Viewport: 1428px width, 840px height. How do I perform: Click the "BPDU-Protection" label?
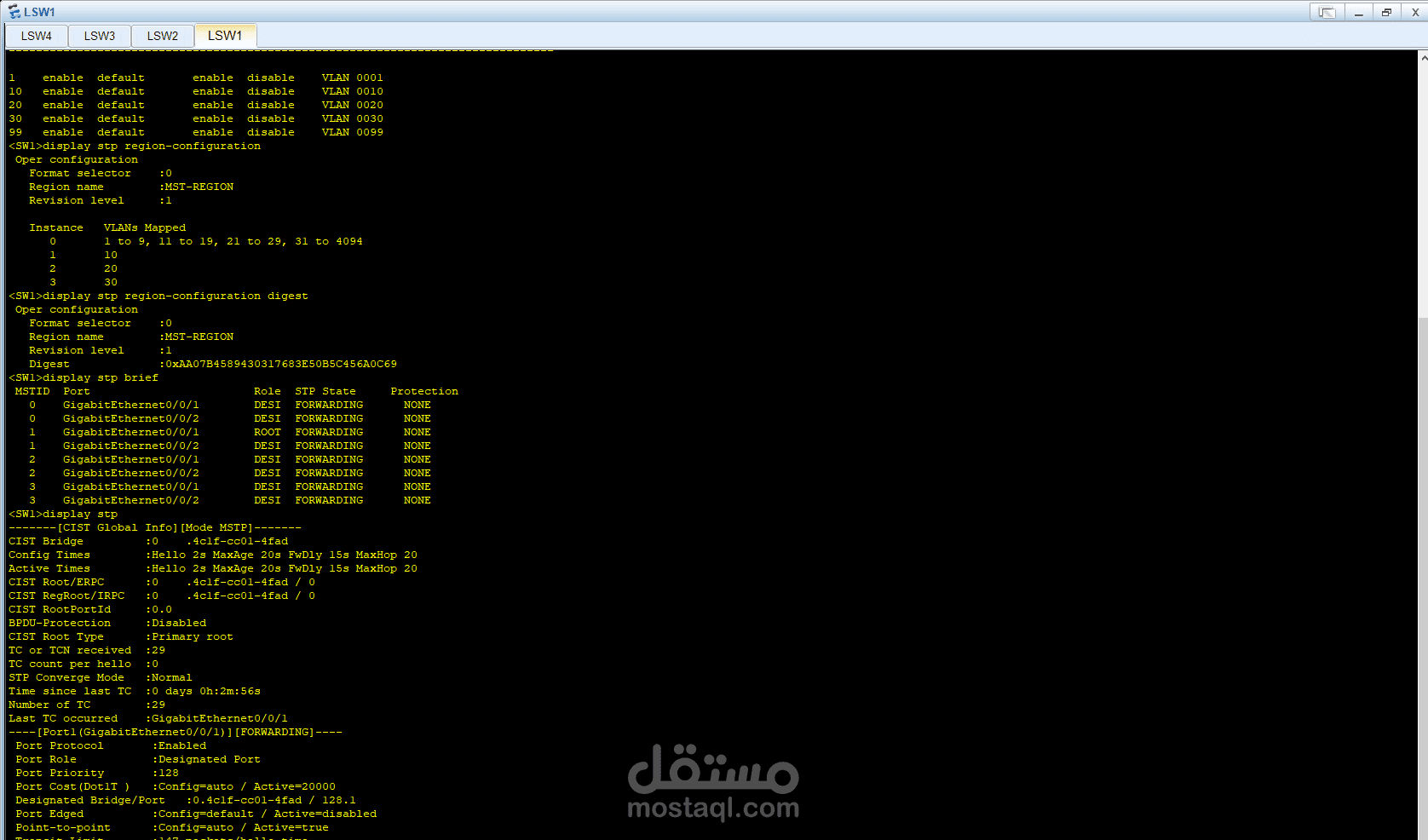pyautogui.click(x=60, y=623)
